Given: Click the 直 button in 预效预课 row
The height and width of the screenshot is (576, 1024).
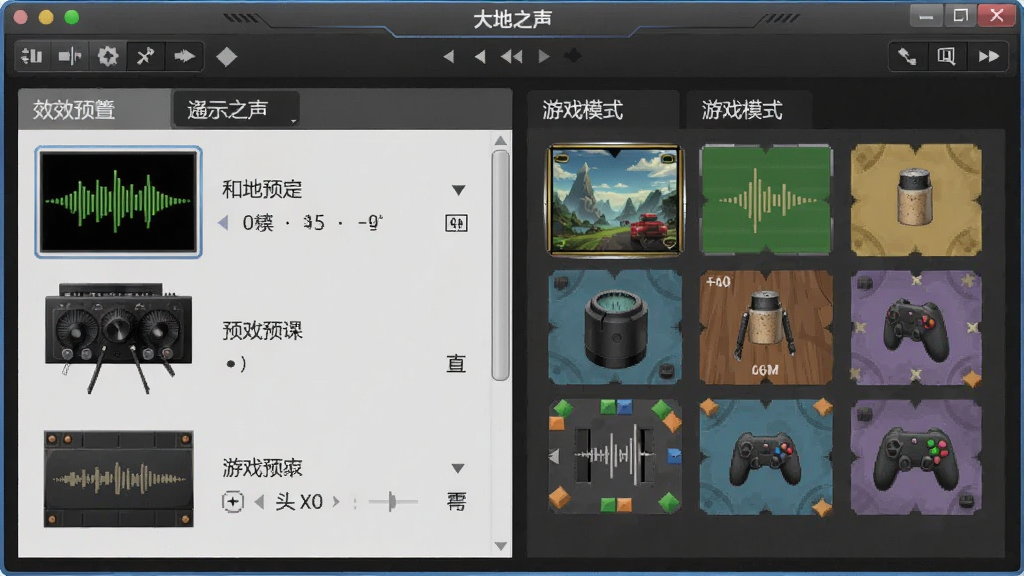Looking at the screenshot, I should [456, 364].
